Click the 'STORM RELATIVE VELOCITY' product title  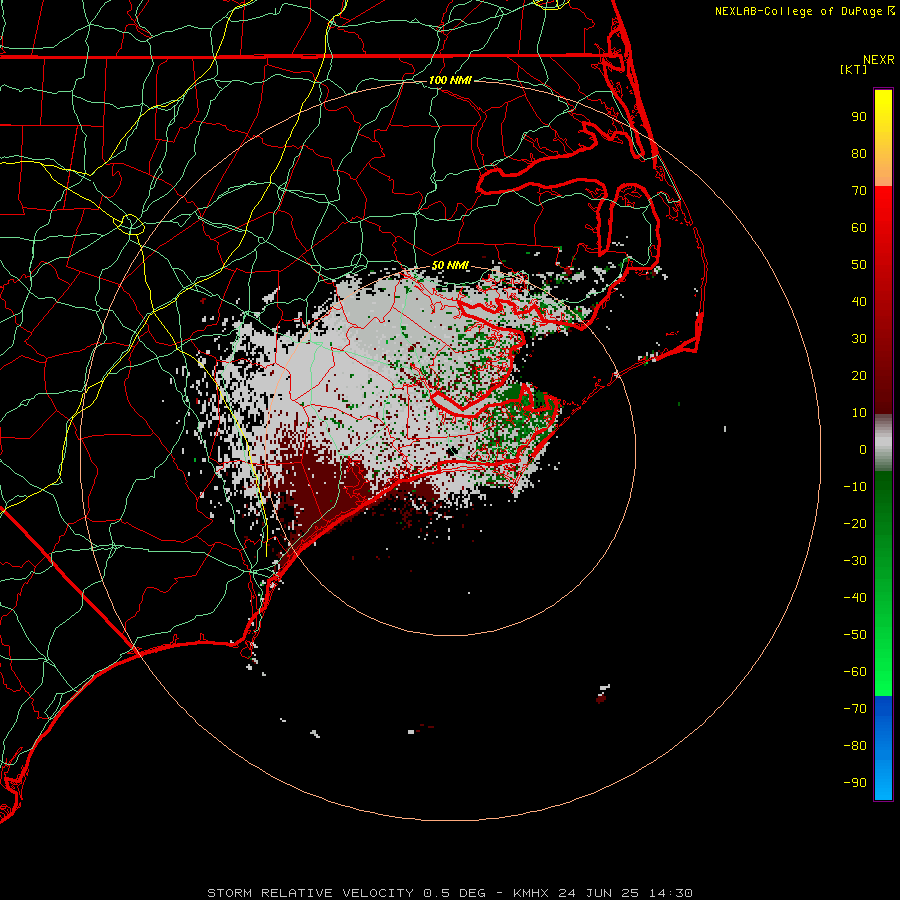(x=310, y=893)
